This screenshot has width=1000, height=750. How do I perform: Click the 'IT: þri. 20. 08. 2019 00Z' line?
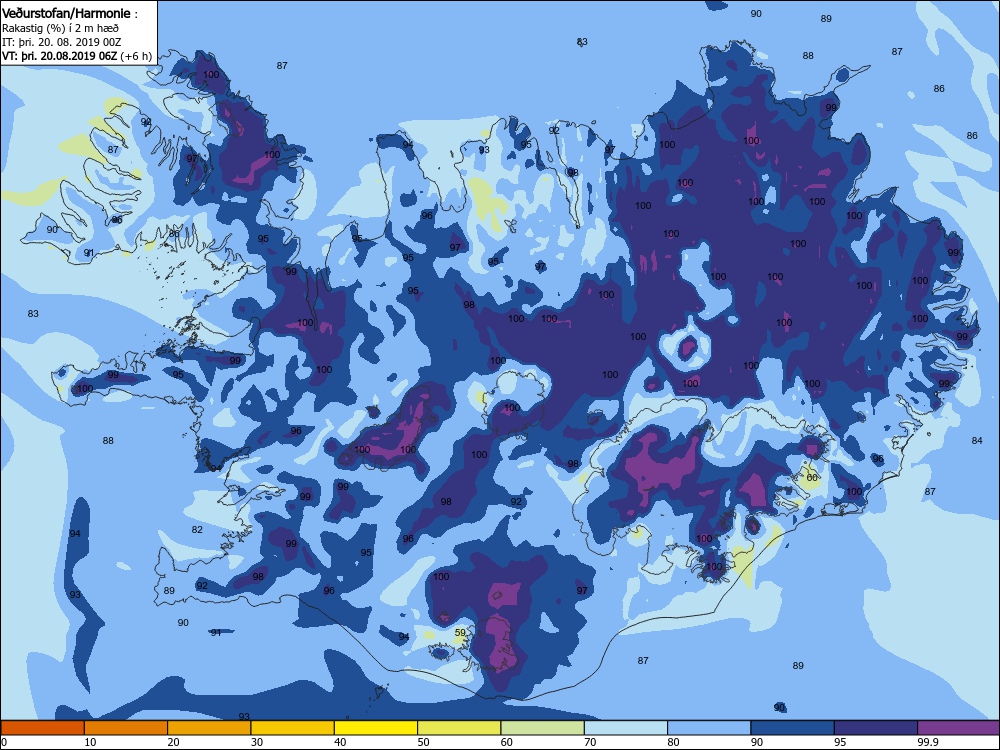coord(62,42)
